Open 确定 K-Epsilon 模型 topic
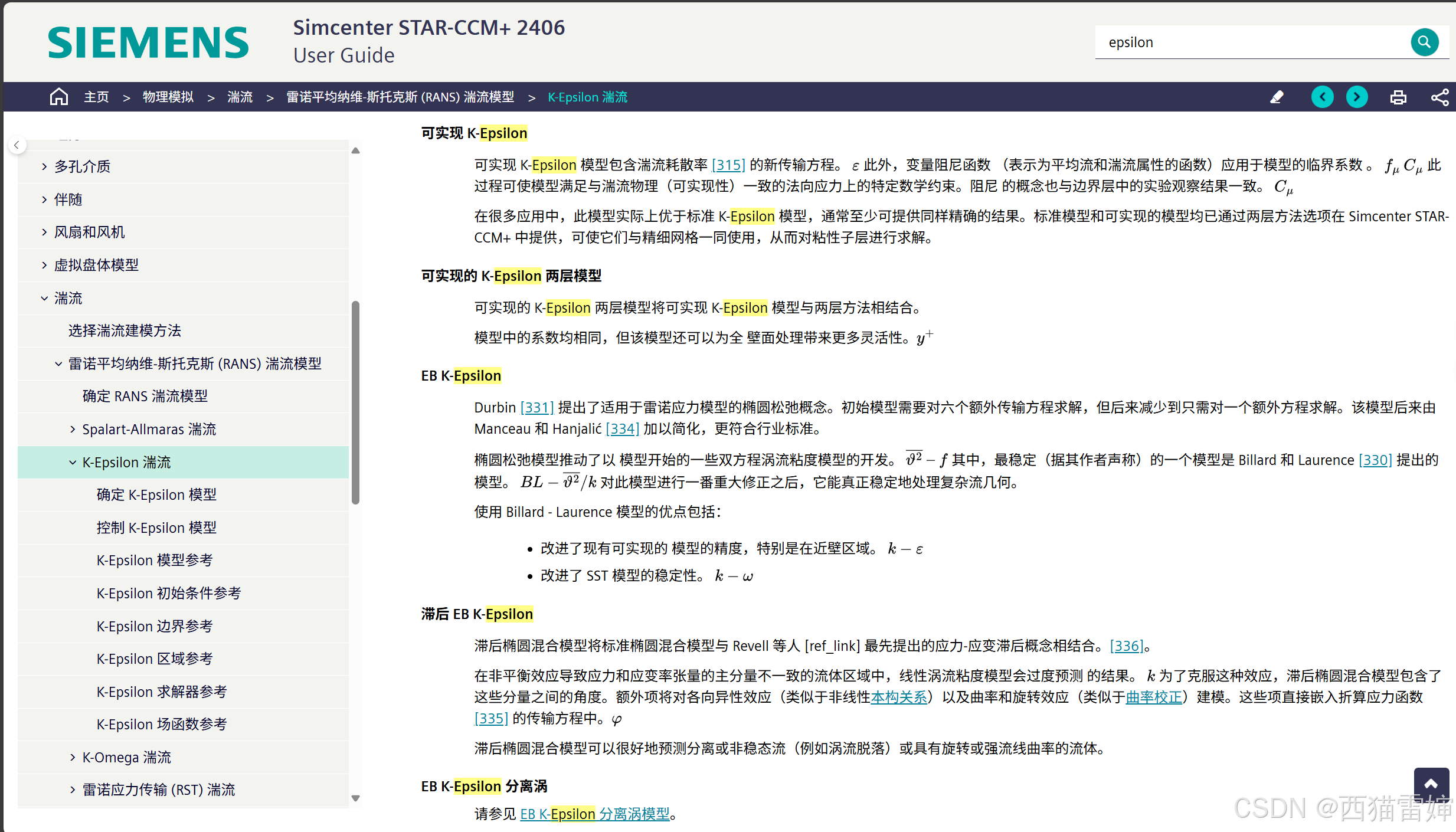 point(156,494)
